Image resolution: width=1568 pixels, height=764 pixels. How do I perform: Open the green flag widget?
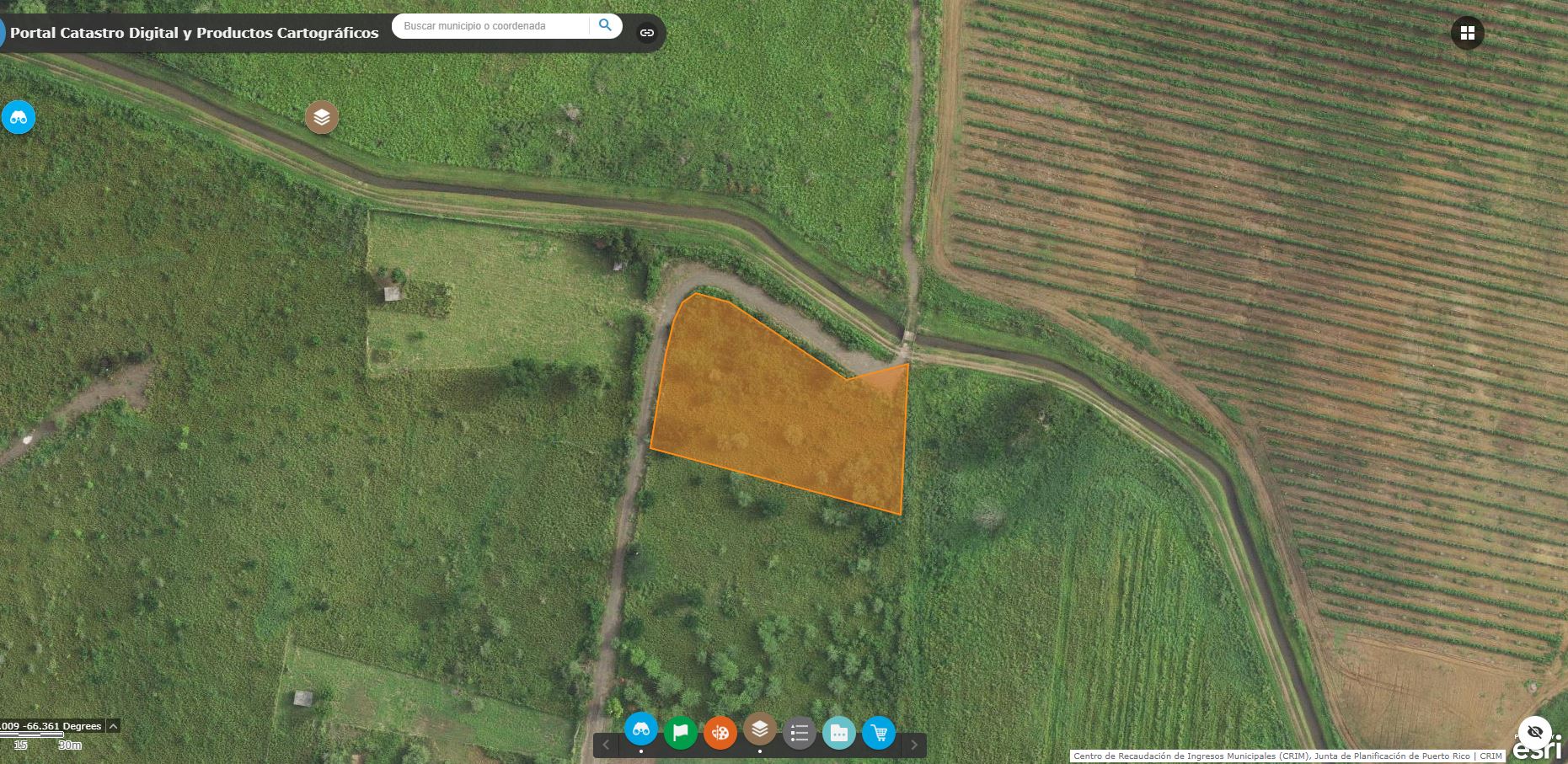(680, 732)
